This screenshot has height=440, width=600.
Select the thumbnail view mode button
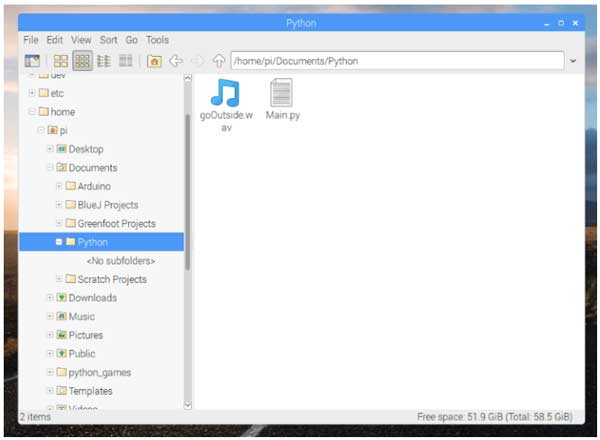[x=83, y=61]
